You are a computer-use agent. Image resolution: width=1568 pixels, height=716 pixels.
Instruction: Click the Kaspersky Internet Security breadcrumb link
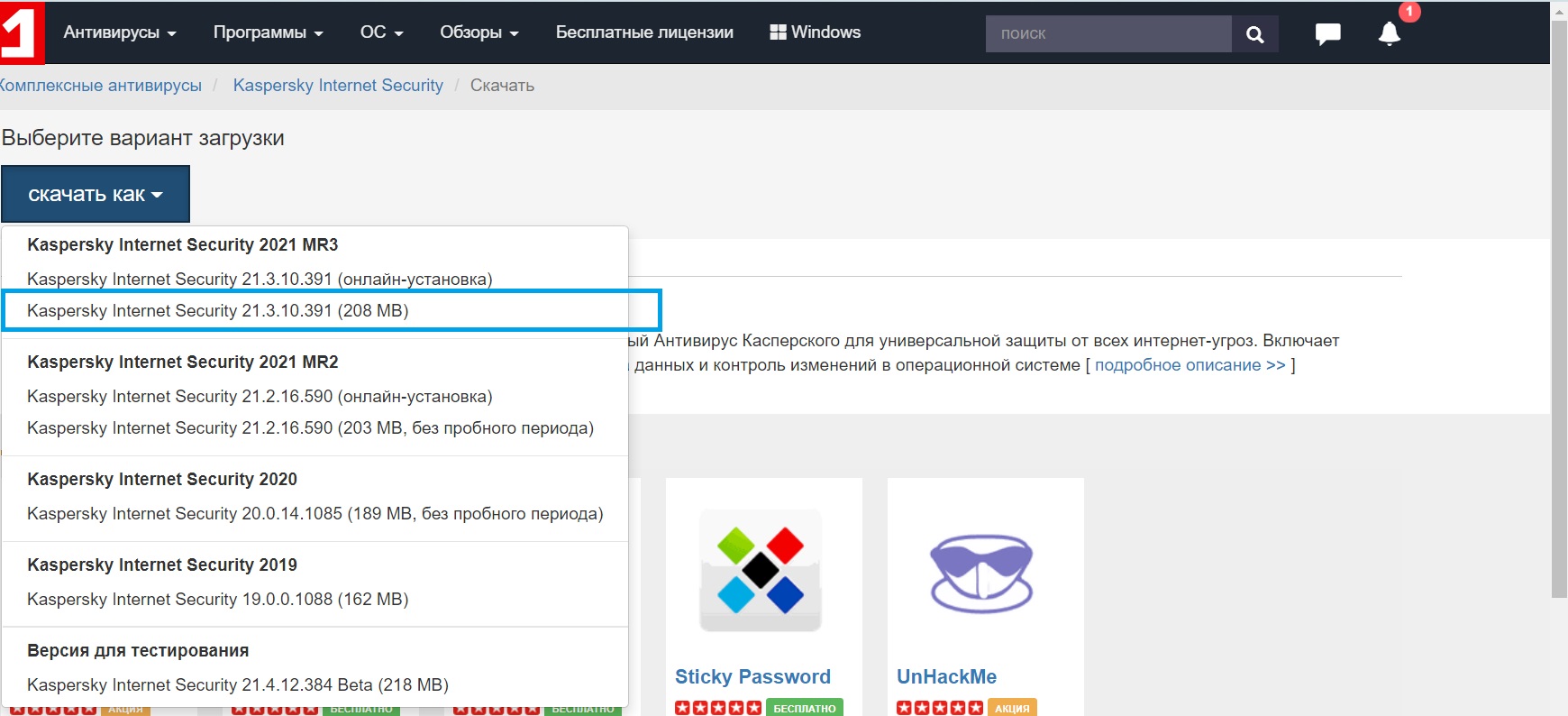coord(338,86)
